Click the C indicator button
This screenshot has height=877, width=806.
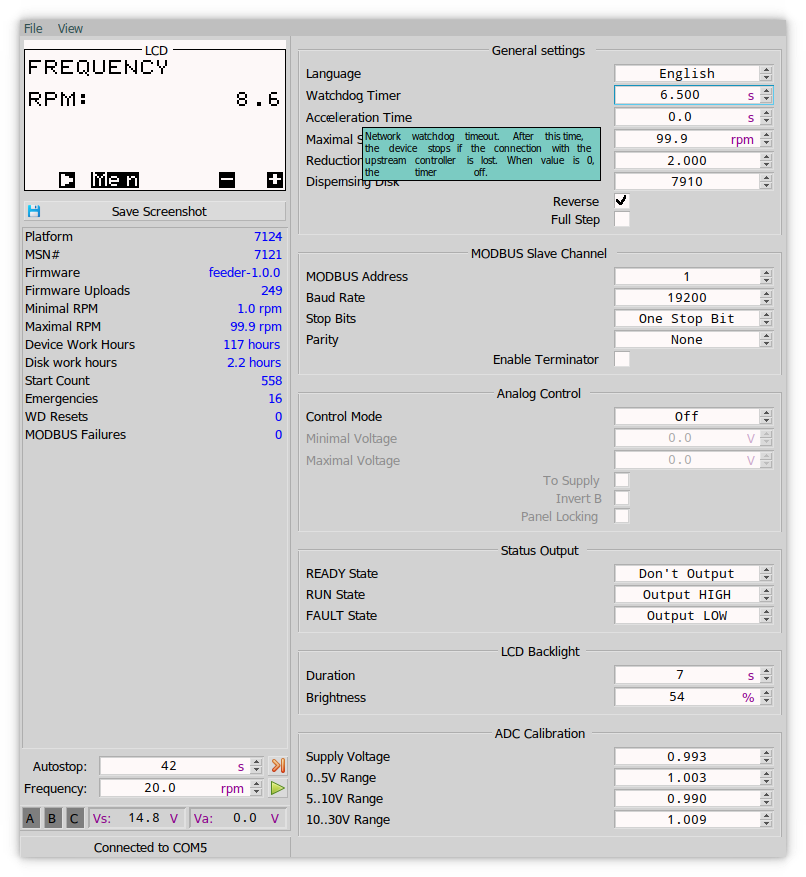click(x=75, y=819)
